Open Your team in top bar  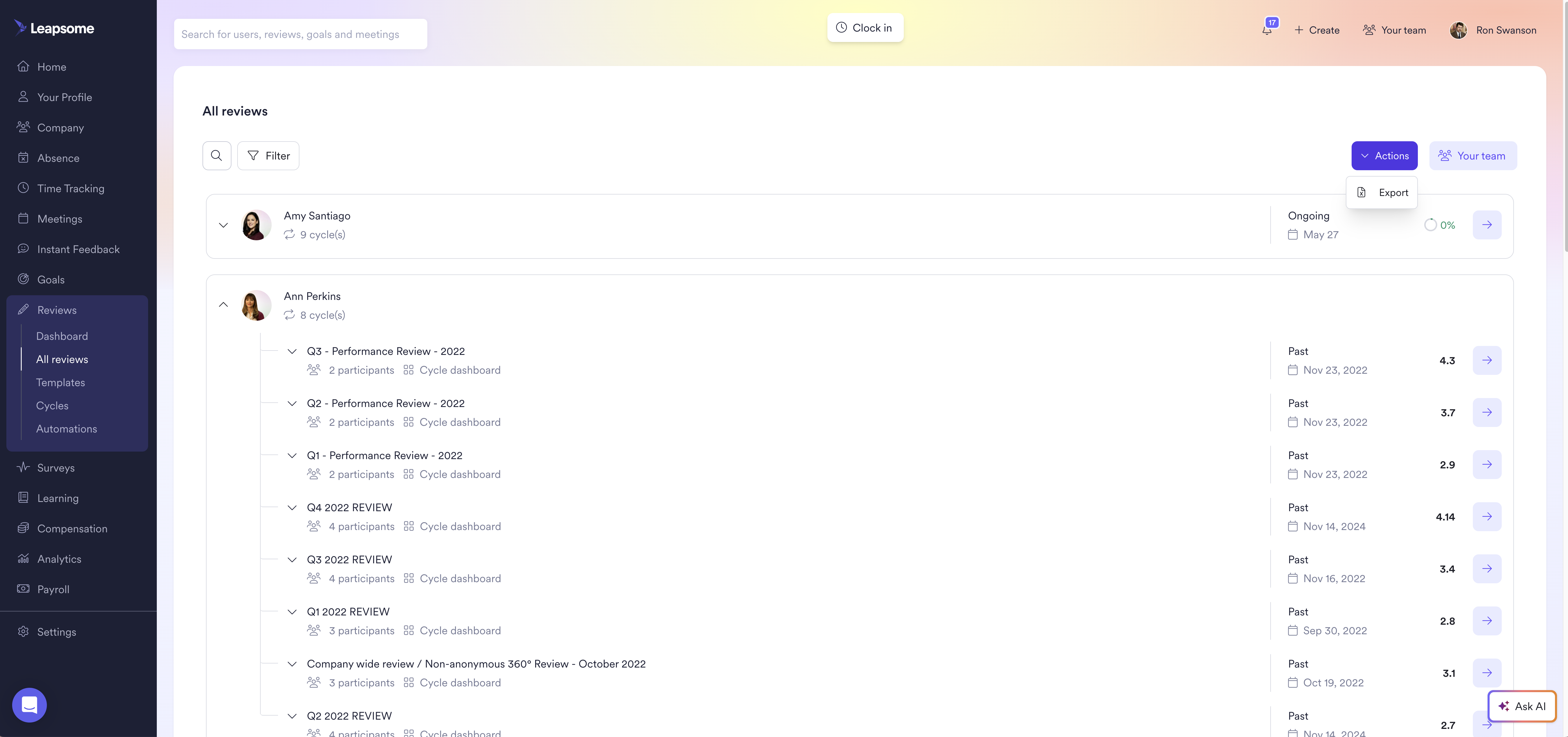[x=1394, y=30]
